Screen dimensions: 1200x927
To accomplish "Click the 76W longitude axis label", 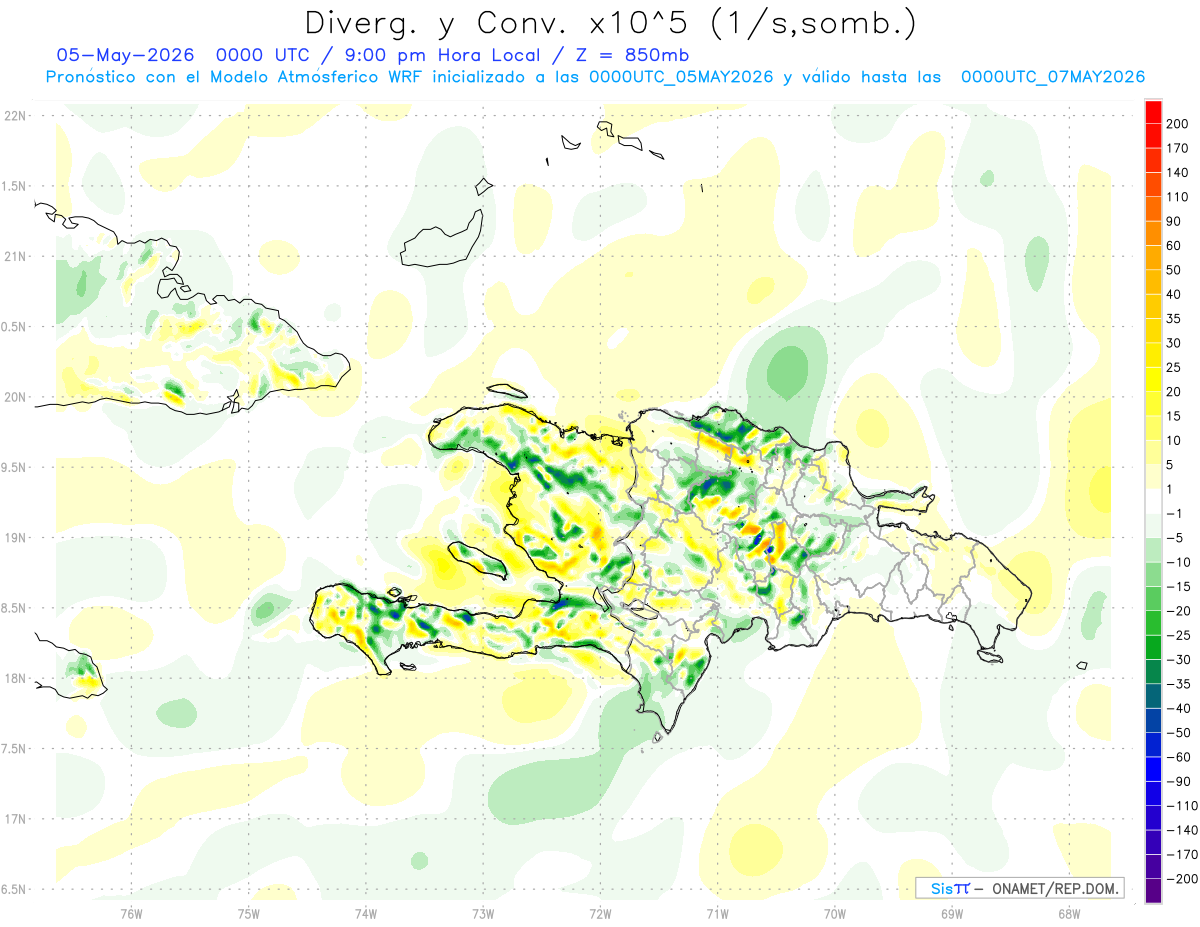I will [131, 913].
